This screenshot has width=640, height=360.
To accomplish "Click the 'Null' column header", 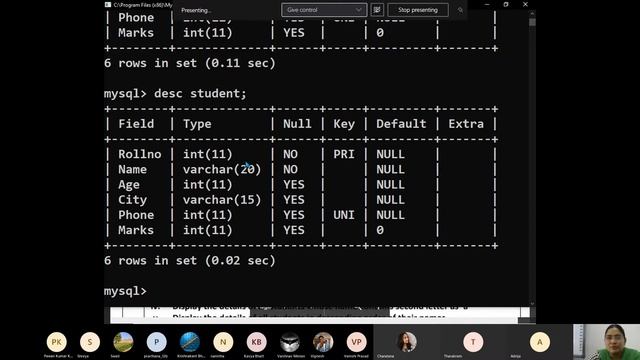I will point(297,124).
